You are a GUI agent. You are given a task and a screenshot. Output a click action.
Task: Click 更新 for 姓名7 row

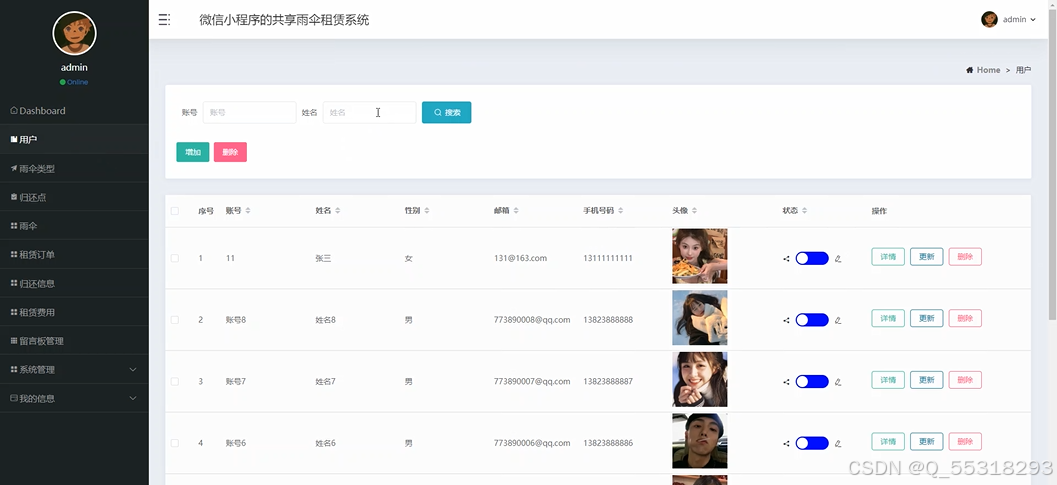pyautogui.click(x=927, y=380)
